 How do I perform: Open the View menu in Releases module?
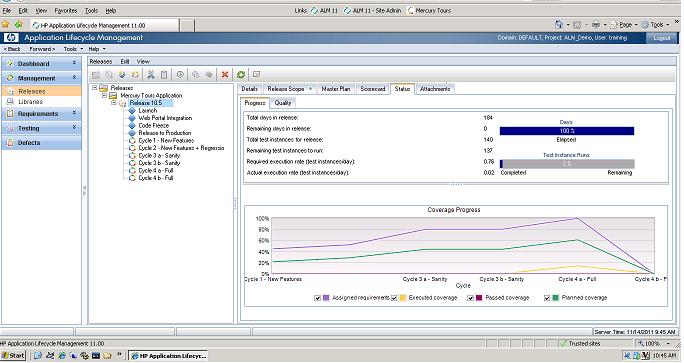pos(143,62)
